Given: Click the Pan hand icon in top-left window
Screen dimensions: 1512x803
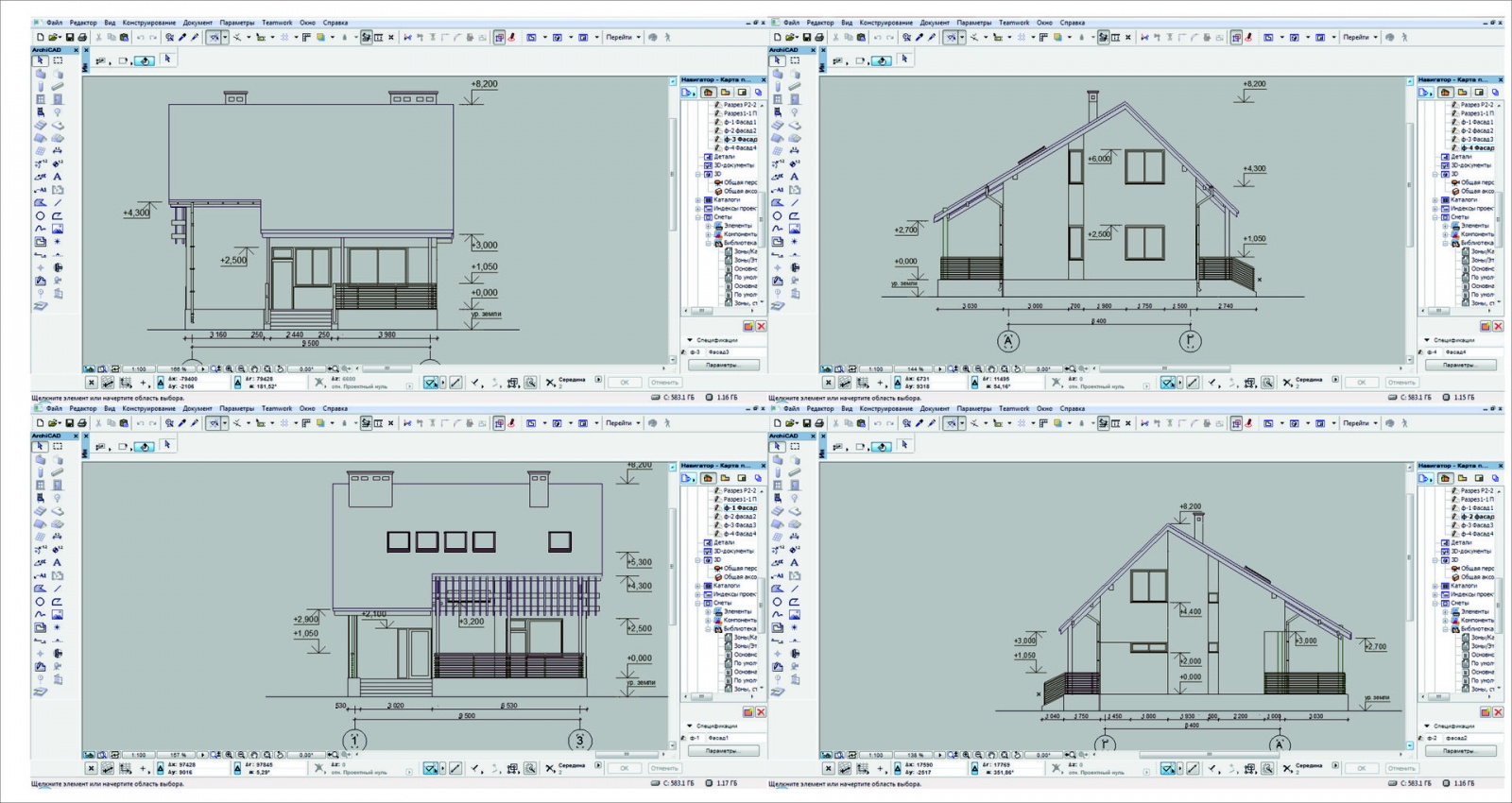Looking at the screenshot, I should [x=254, y=368].
